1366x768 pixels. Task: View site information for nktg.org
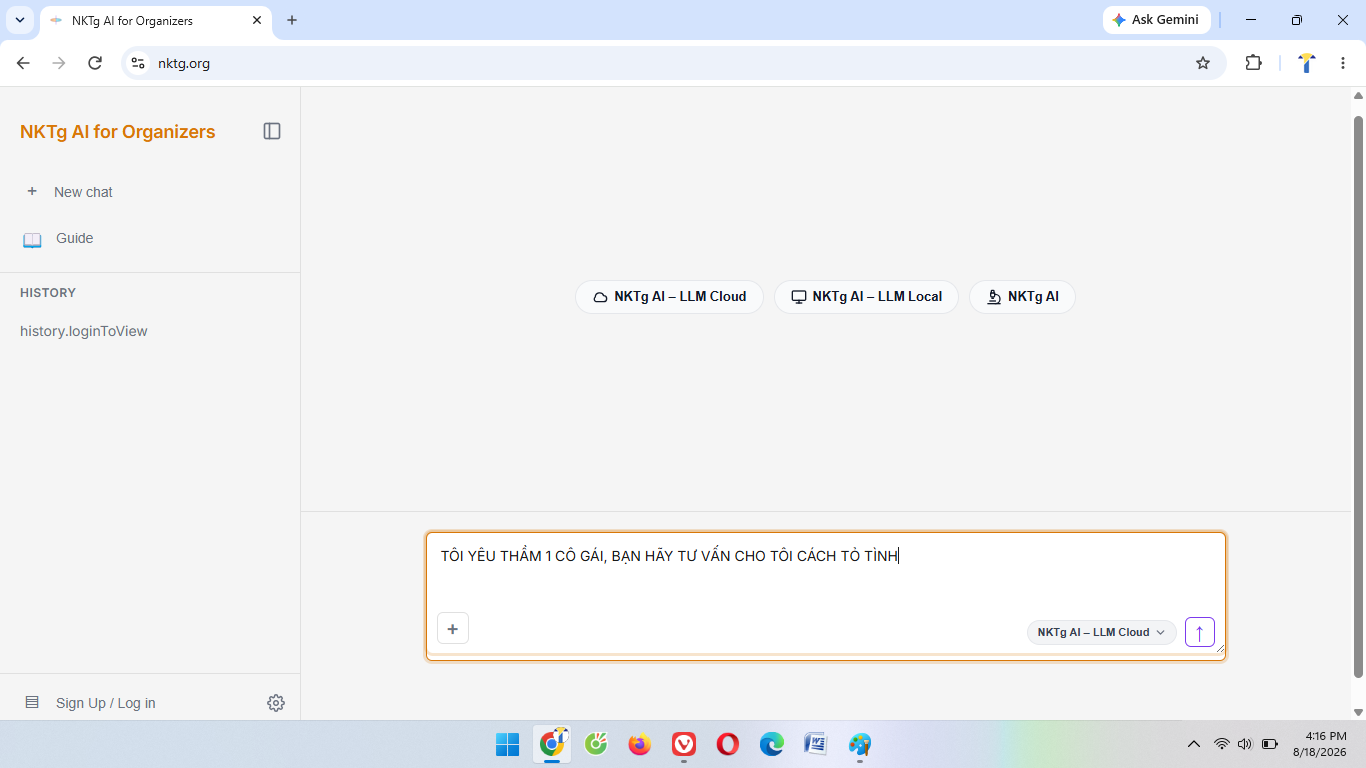click(138, 63)
